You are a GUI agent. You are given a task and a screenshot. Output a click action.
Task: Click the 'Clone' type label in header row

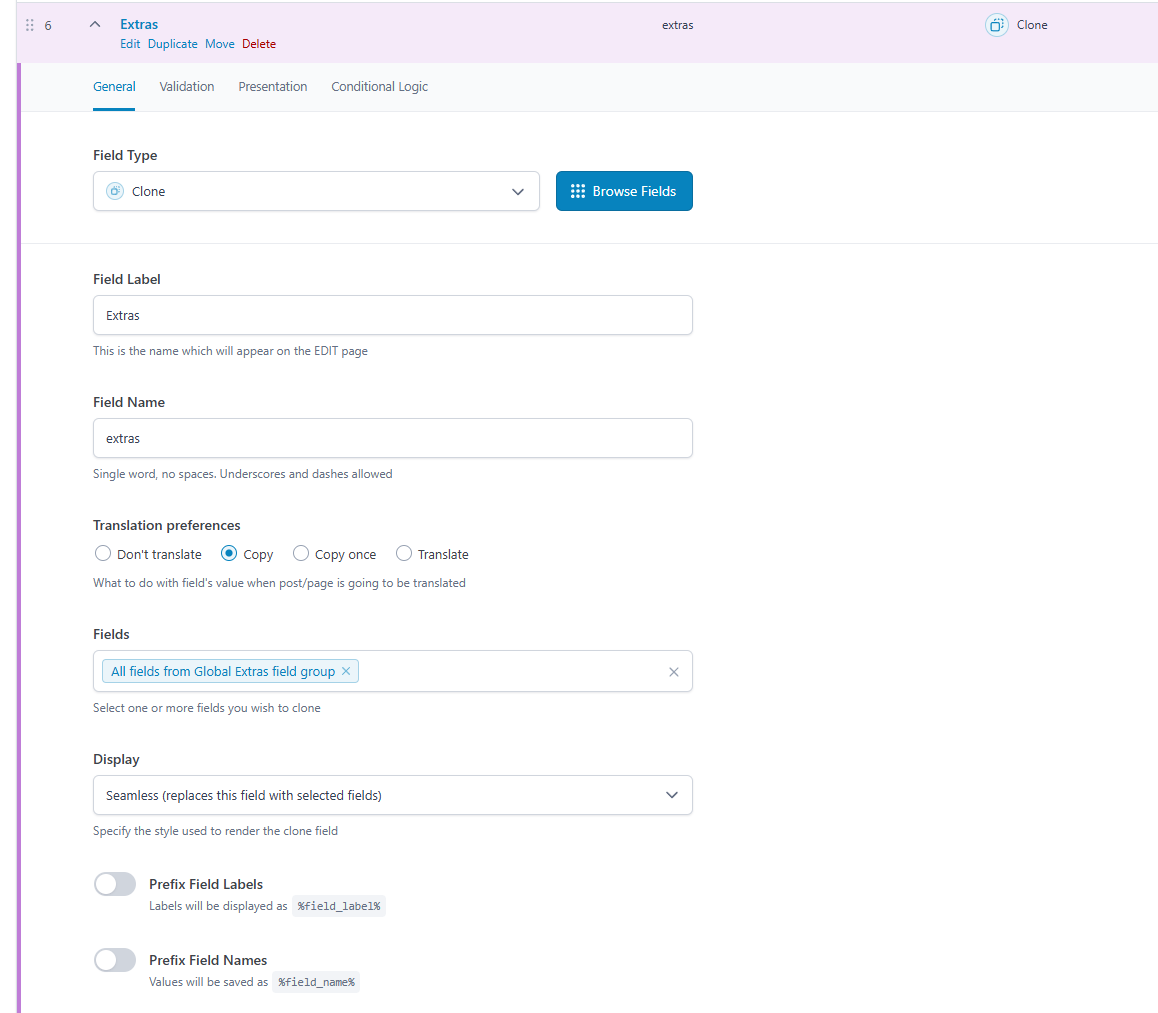tap(1032, 25)
